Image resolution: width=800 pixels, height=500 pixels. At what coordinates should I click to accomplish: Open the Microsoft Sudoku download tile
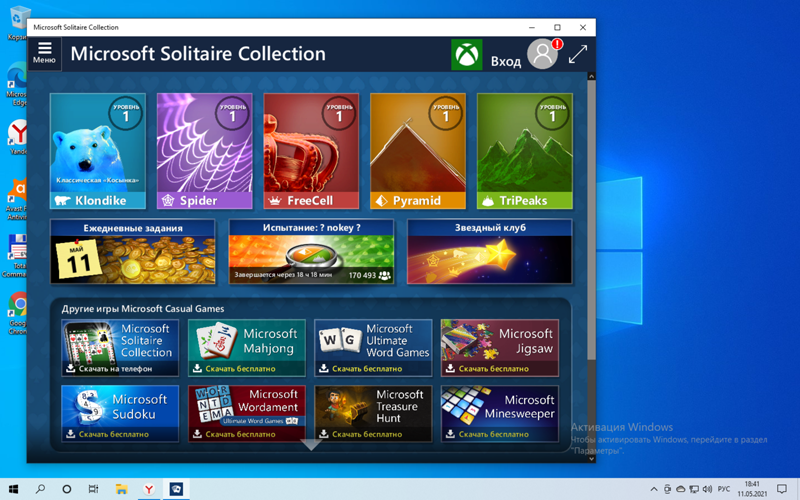[x=120, y=413]
